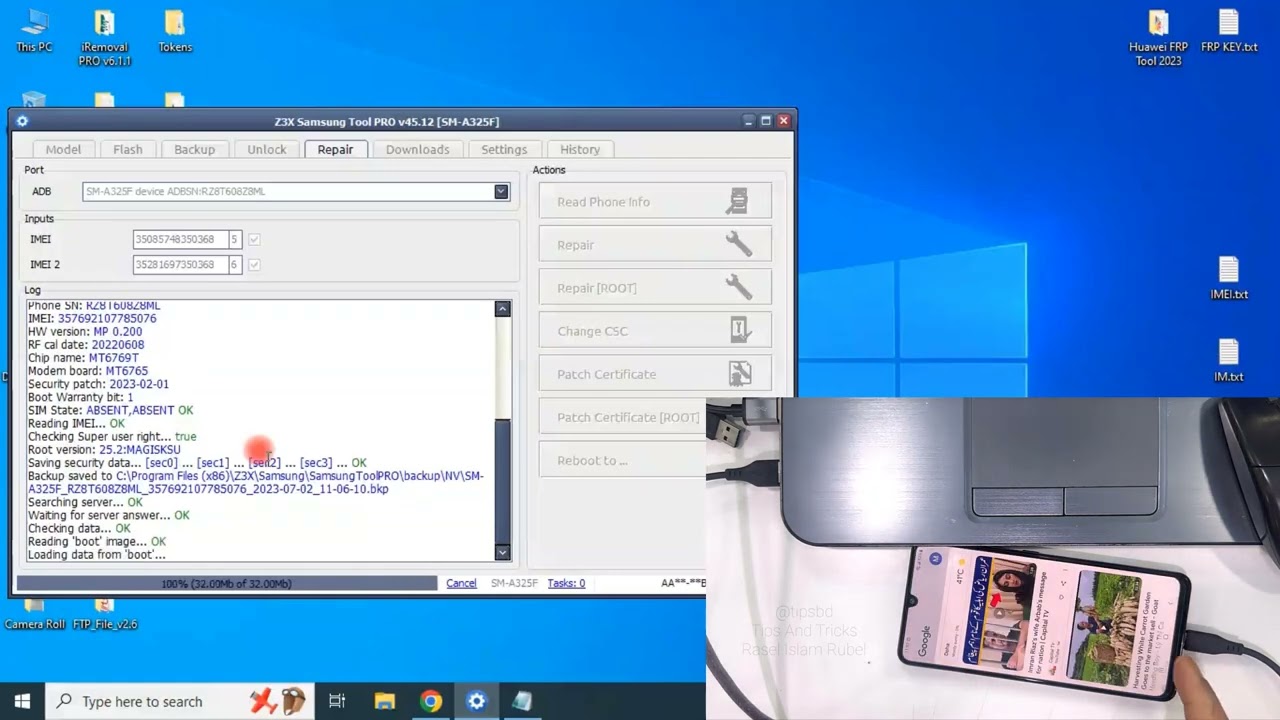Click log line 'RF cal date: 20220608'
The width and height of the screenshot is (1280, 720).
[86, 345]
